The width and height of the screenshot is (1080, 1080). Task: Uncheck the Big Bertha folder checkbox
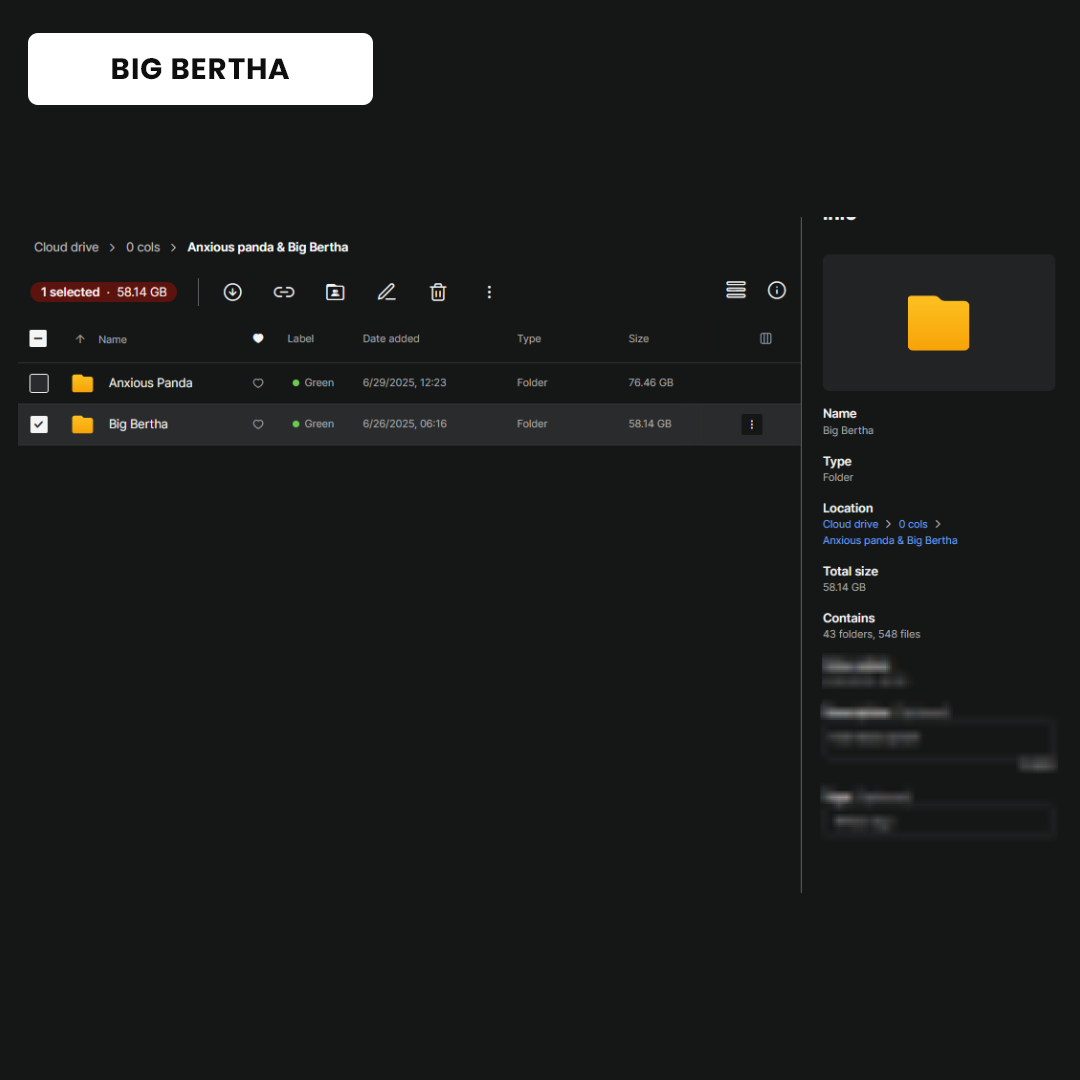[39, 424]
